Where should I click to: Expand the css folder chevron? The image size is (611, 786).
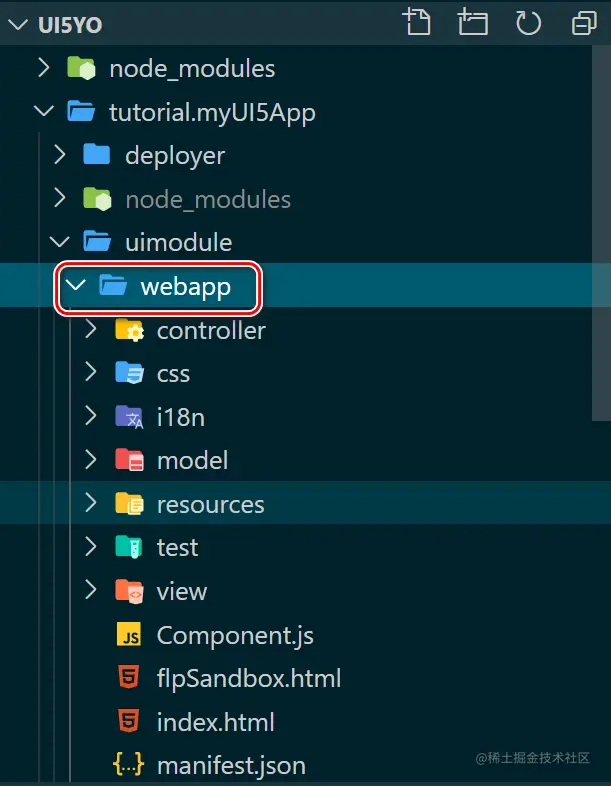pyautogui.click(x=91, y=372)
